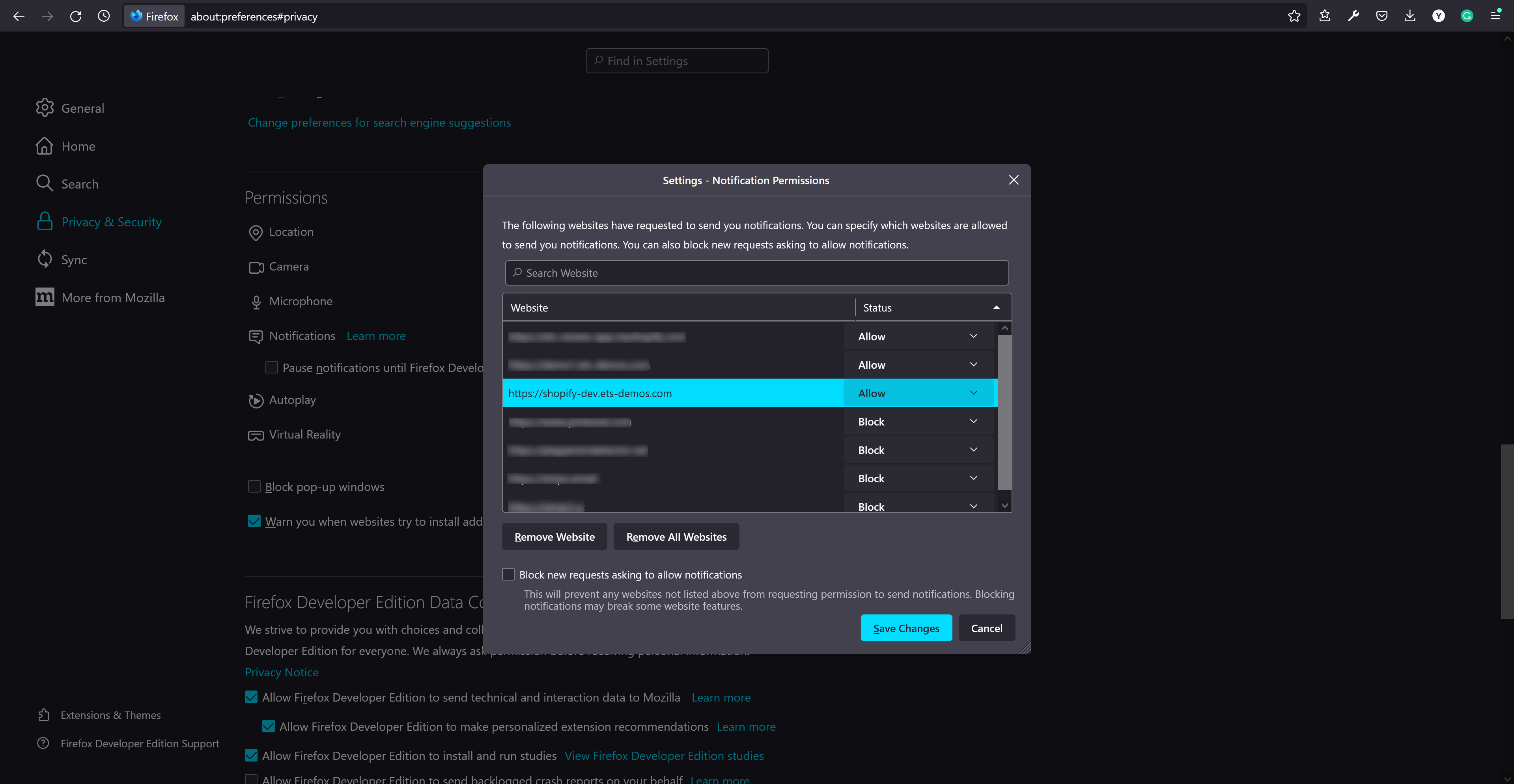The image size is (1514, 784).
Task: Sort the list by Status column header
Action: pyautogui.click(x=932, y=307)
